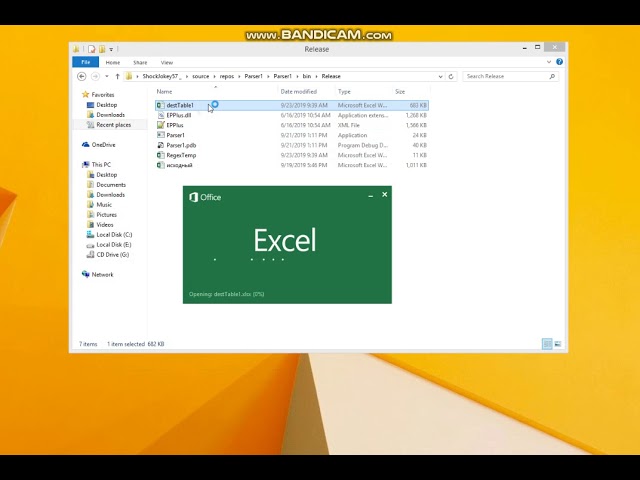Image resolution: width=640 pixels, height=480 pixels.
Task: Close the Excel splash screen
Action: point(384,195)
